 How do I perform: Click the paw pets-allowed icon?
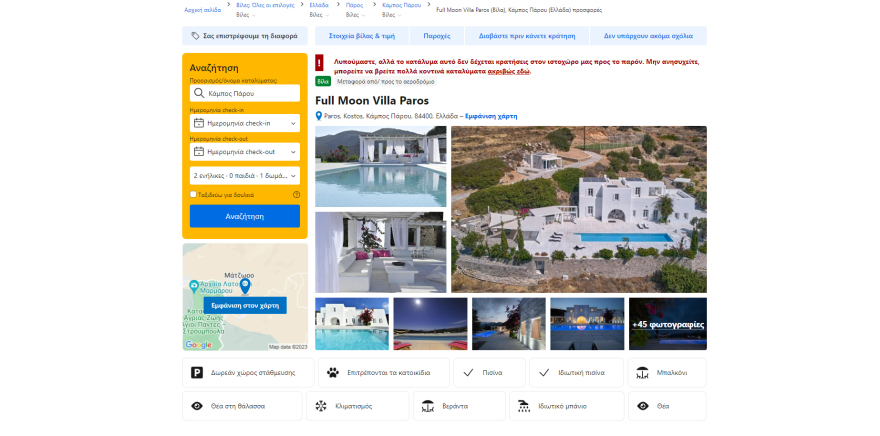[333, 373]
